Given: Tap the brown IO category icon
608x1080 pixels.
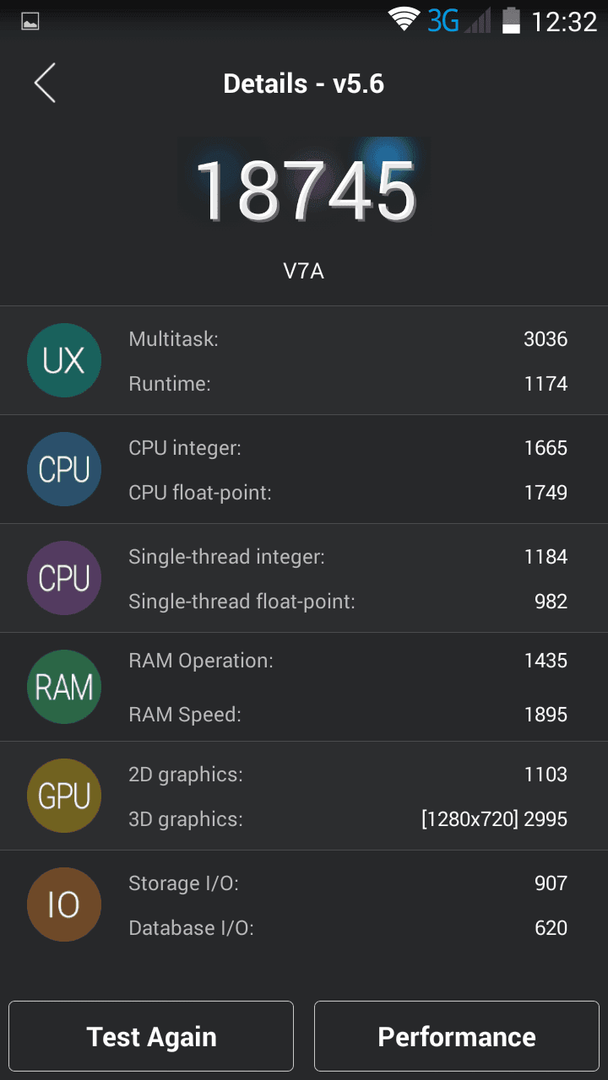Looking at the screenshot, I should 64,904.
